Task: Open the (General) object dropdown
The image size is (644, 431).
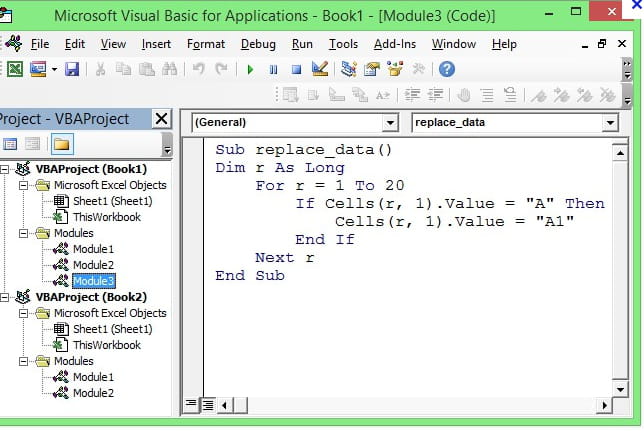Action: tap(390, 123)
